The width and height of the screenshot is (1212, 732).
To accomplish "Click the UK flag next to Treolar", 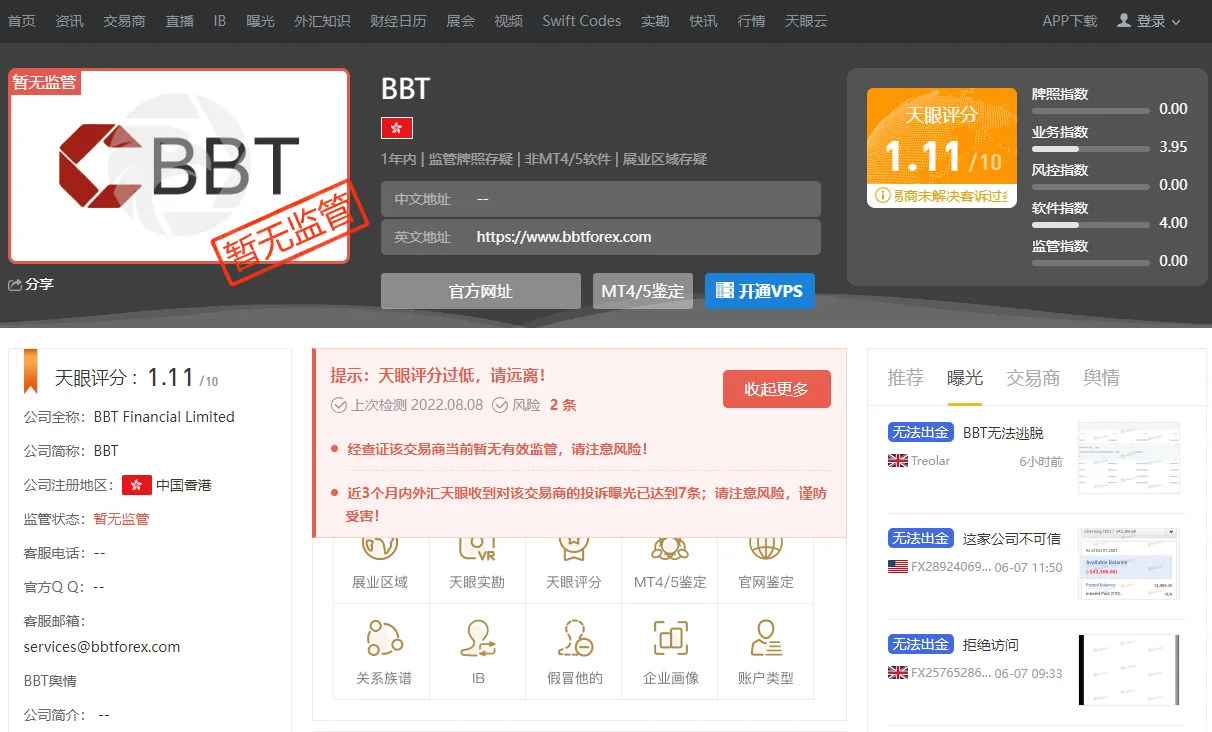I will [x=897, y=461].
